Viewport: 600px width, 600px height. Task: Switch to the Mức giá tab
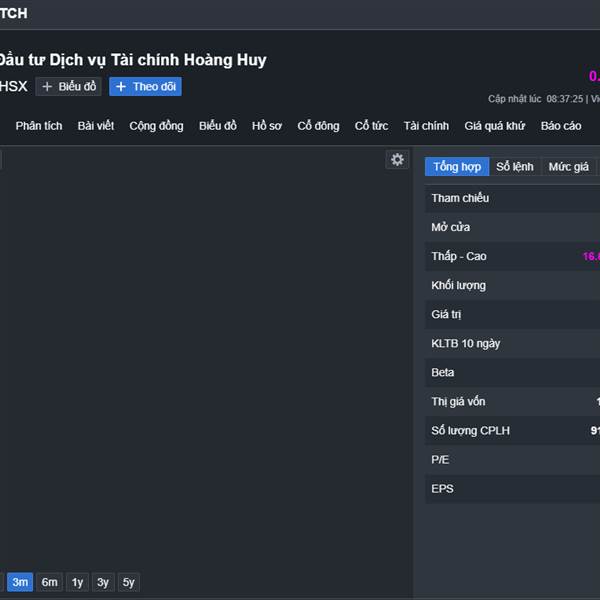[x=568, y=166]
